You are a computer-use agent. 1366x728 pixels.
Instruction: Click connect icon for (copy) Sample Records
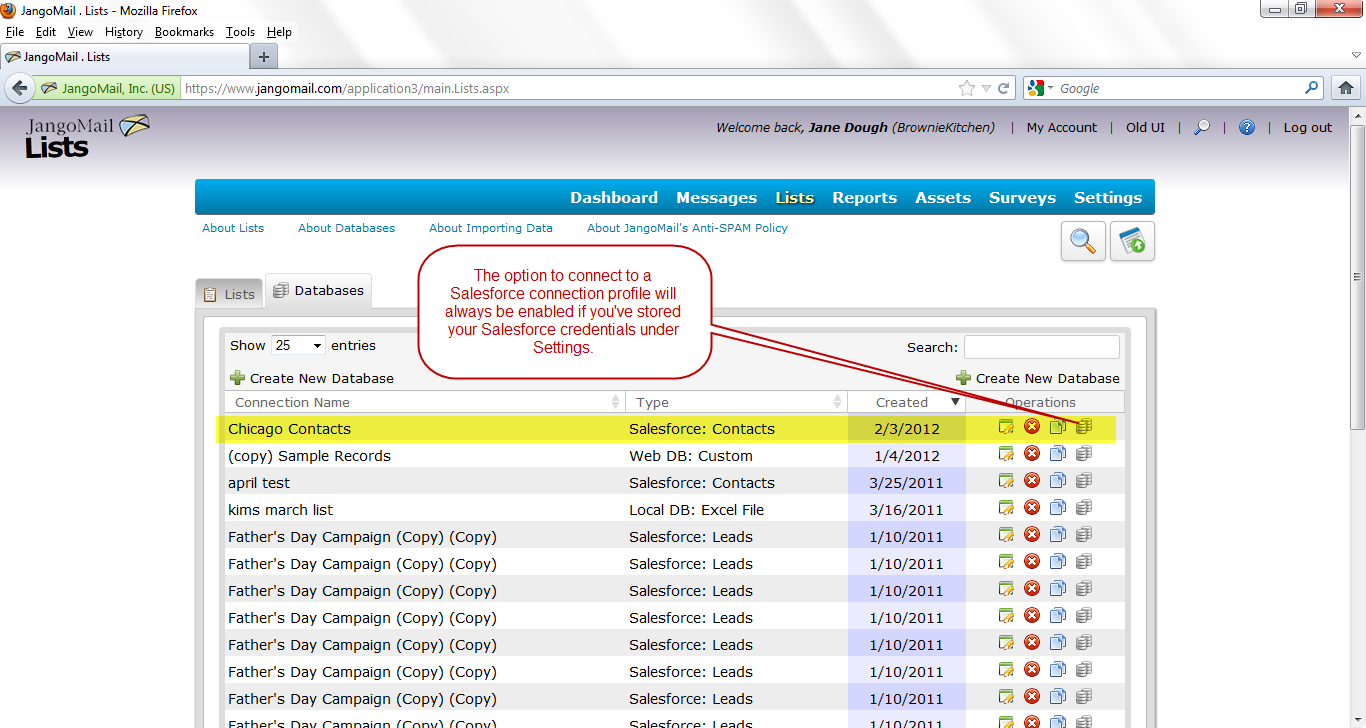point(1084,454)
